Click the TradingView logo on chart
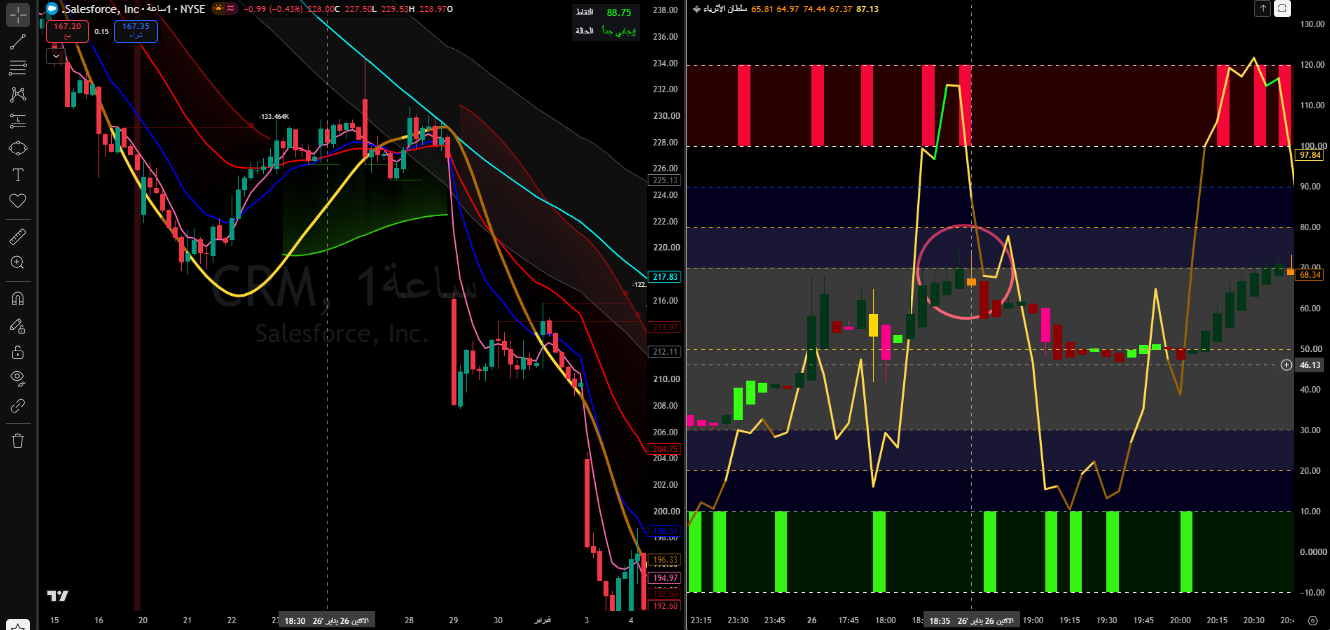Screen dimensions: 1330x630 pyautogui.click(x=58, y=596)
